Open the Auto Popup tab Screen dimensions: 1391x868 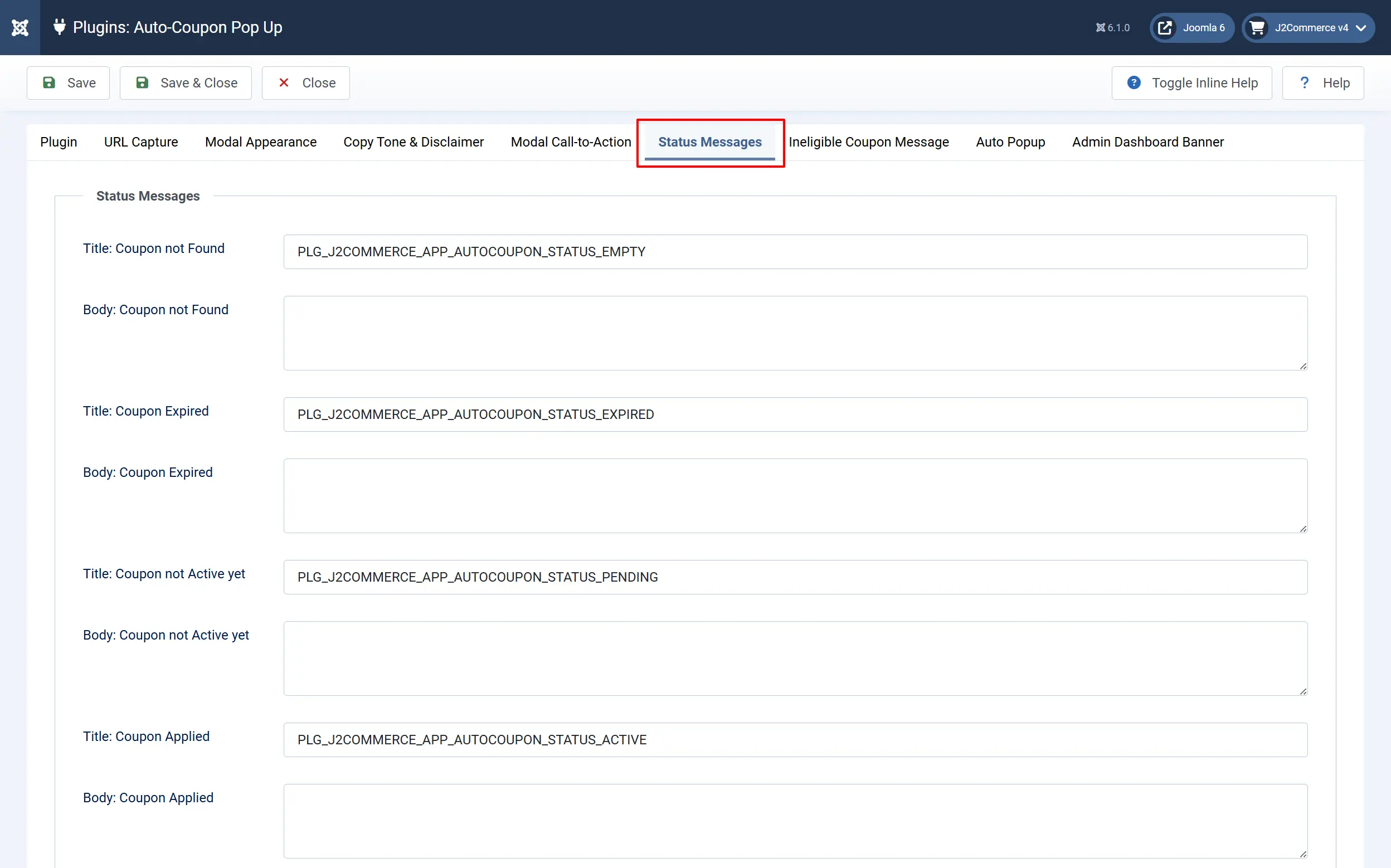[1011, 142]
